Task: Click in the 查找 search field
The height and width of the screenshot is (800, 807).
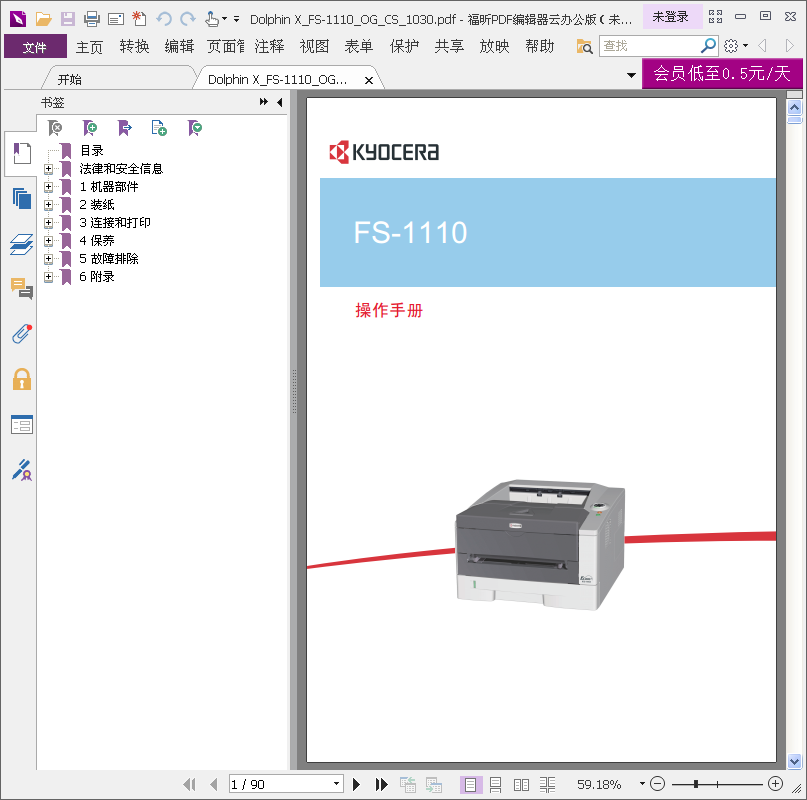Action: pyautogui.click(x=650, y=46)
